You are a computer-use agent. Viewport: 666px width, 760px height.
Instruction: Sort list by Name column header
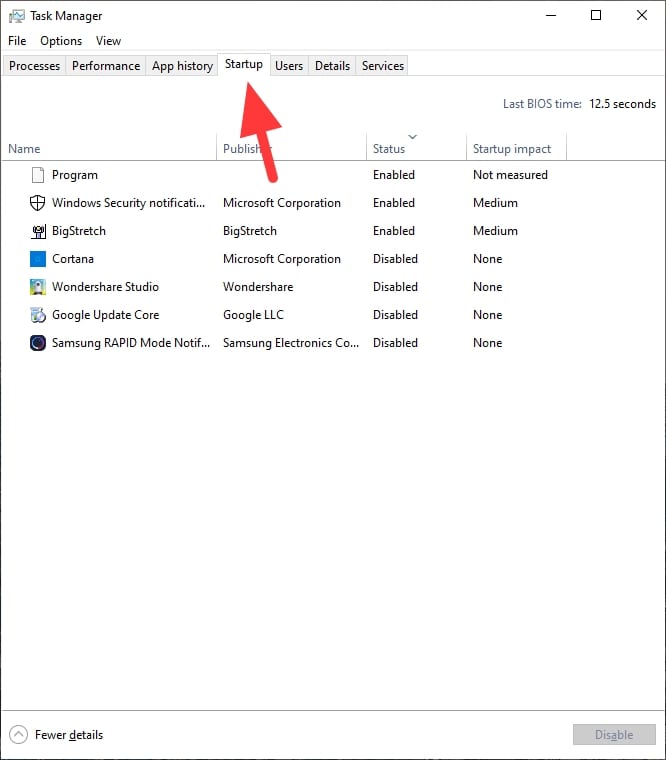coord(110,148)
